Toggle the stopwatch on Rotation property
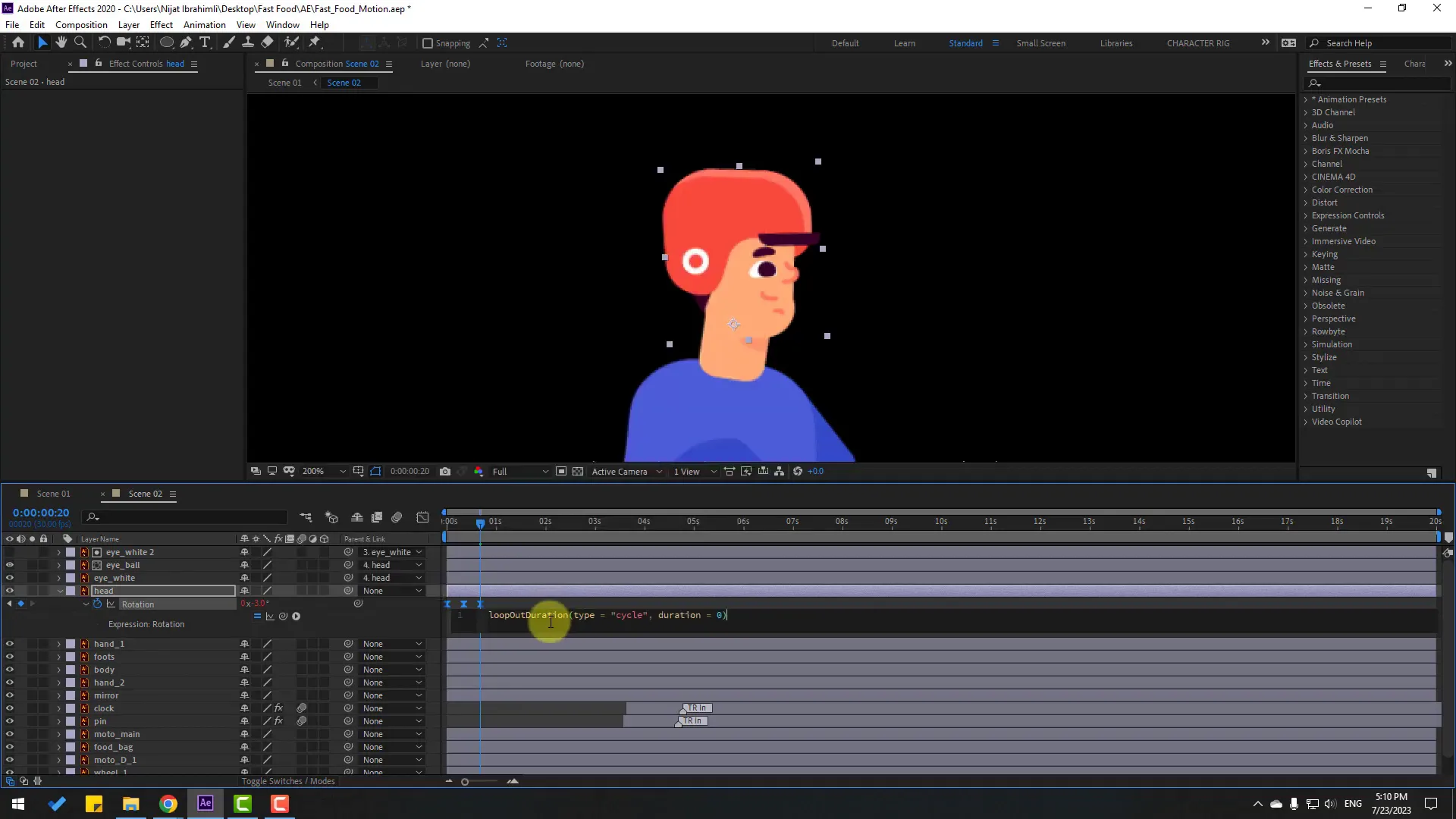1456x819 pixels. pos(97,604)
